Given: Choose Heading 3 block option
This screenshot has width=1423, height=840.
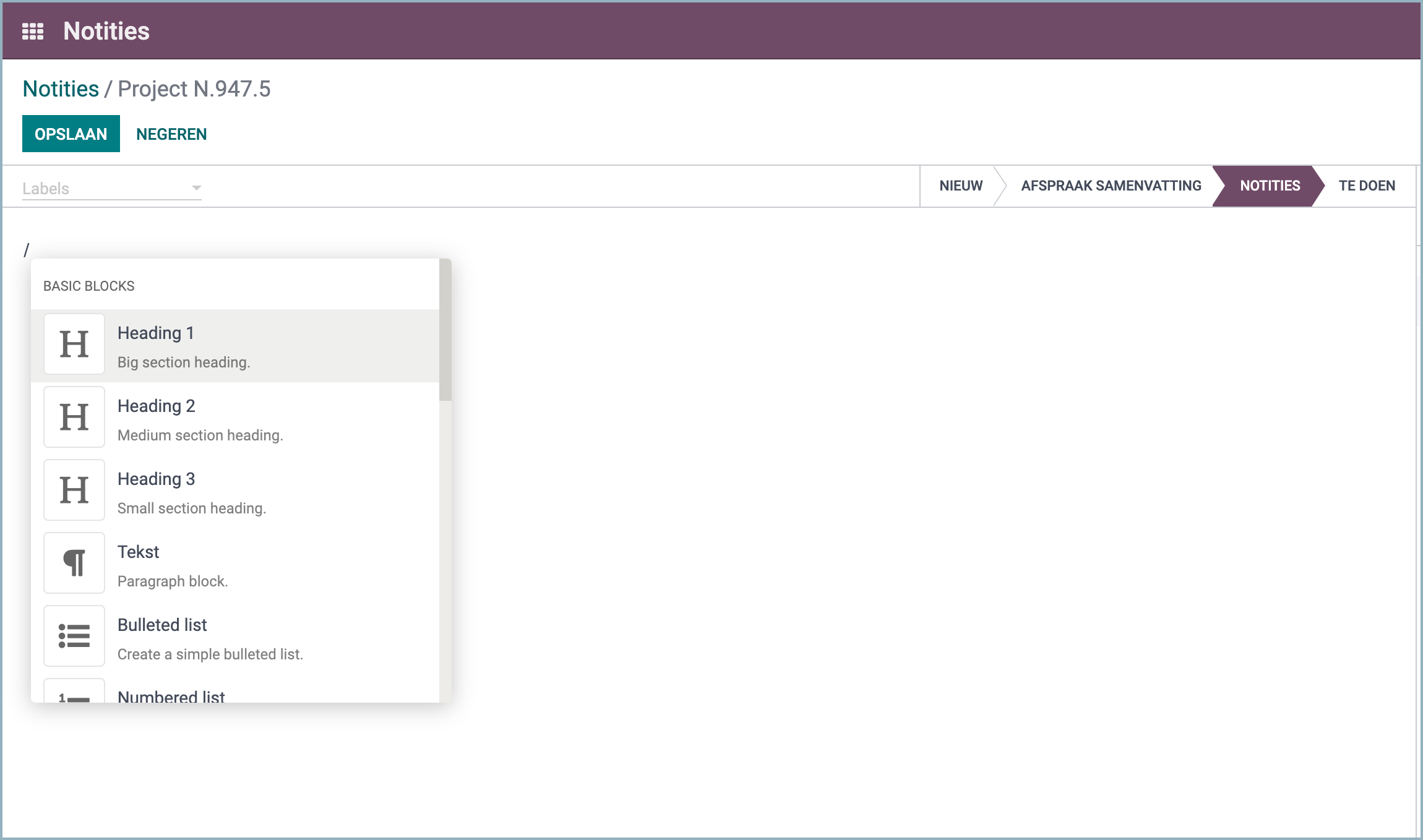Looking at the screenshot, I should (x=235, y=492).
